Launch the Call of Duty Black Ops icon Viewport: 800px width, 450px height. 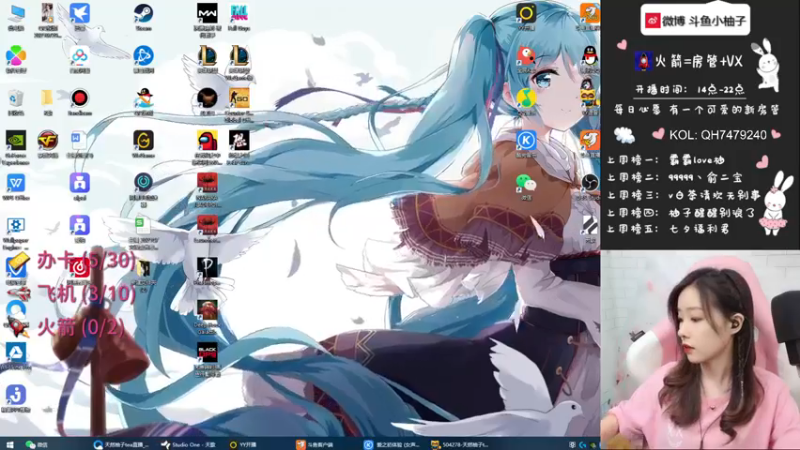coord(207,352)
